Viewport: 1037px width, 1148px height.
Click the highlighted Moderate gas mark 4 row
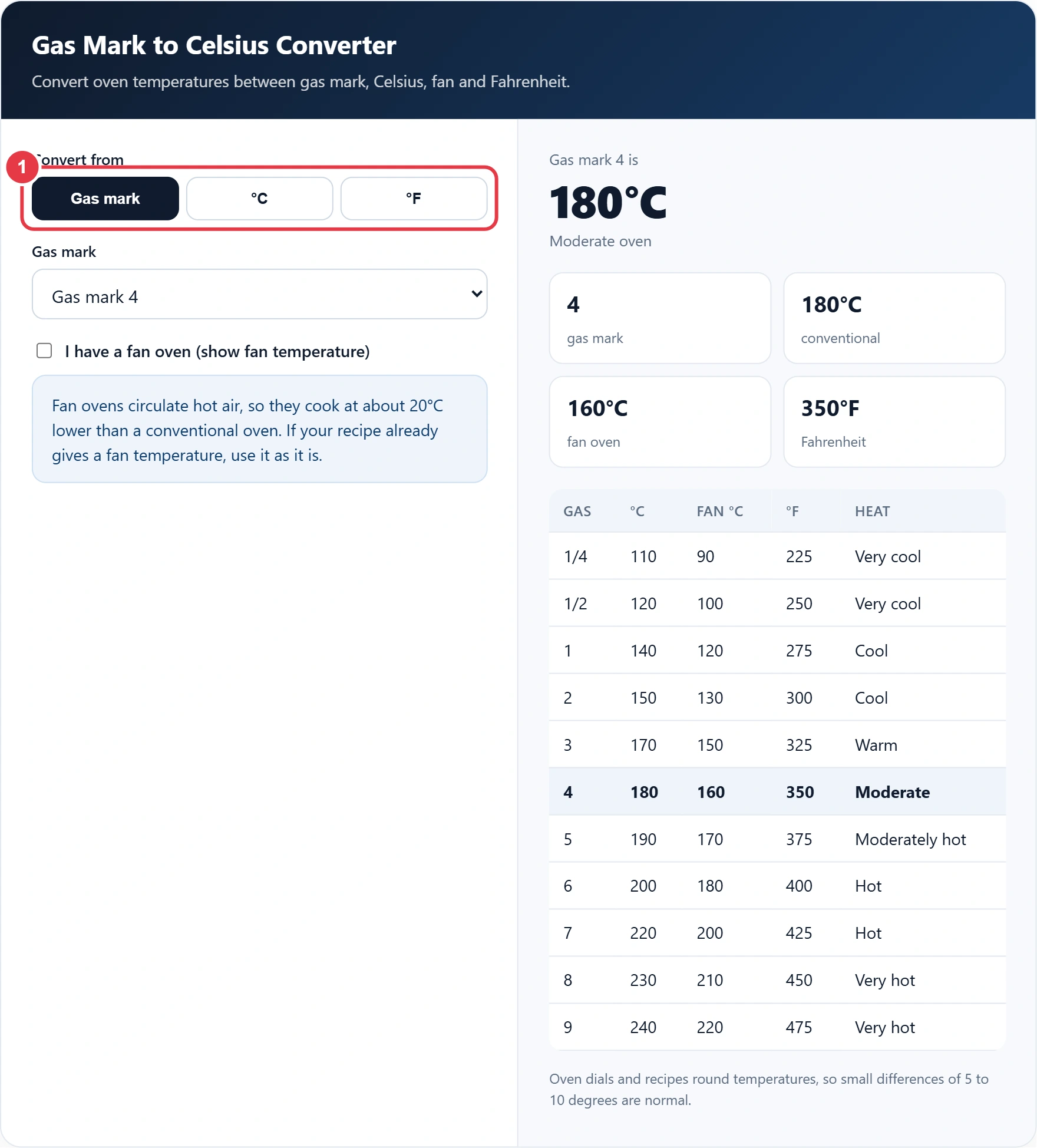coord(777,792)
